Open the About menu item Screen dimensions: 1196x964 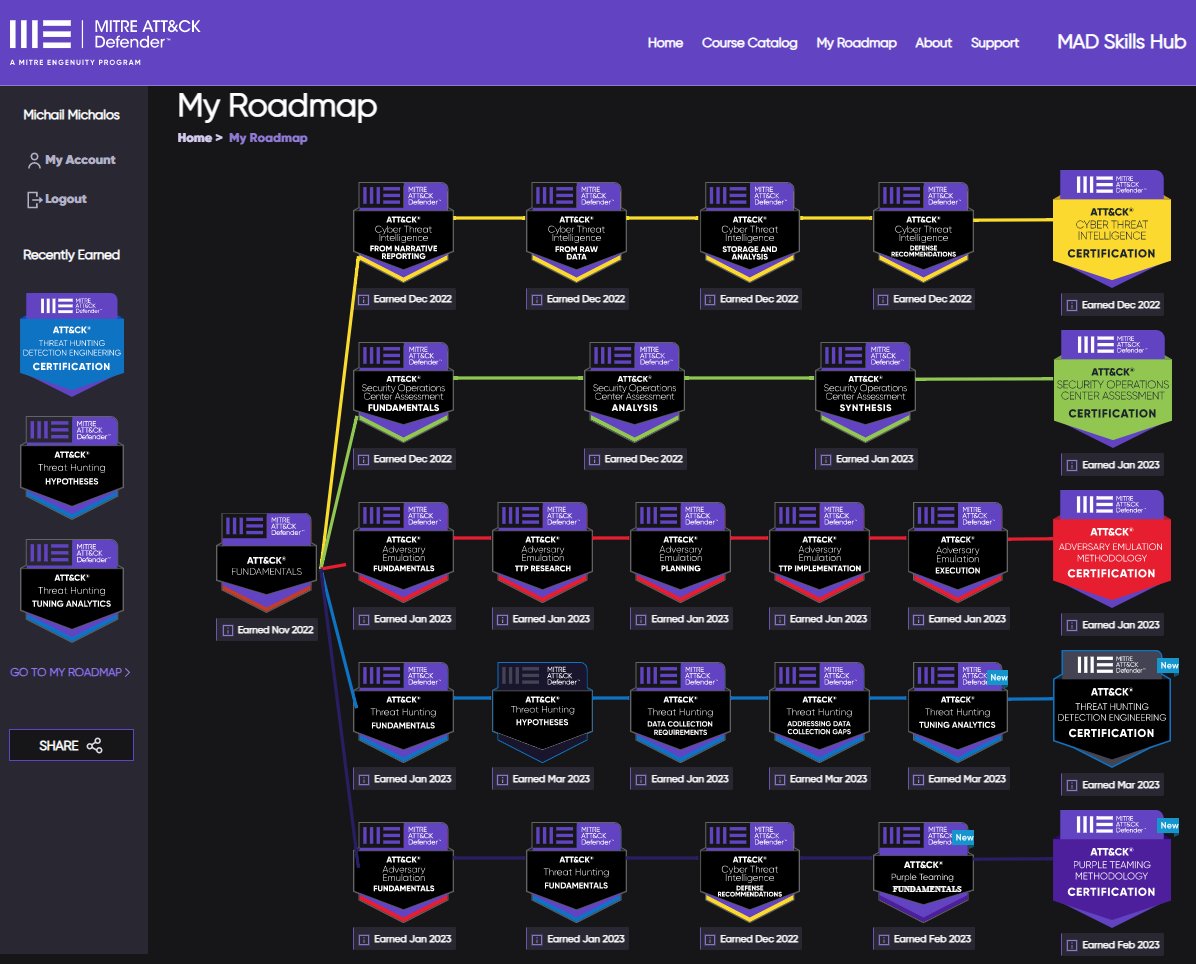tap(933, 43)
